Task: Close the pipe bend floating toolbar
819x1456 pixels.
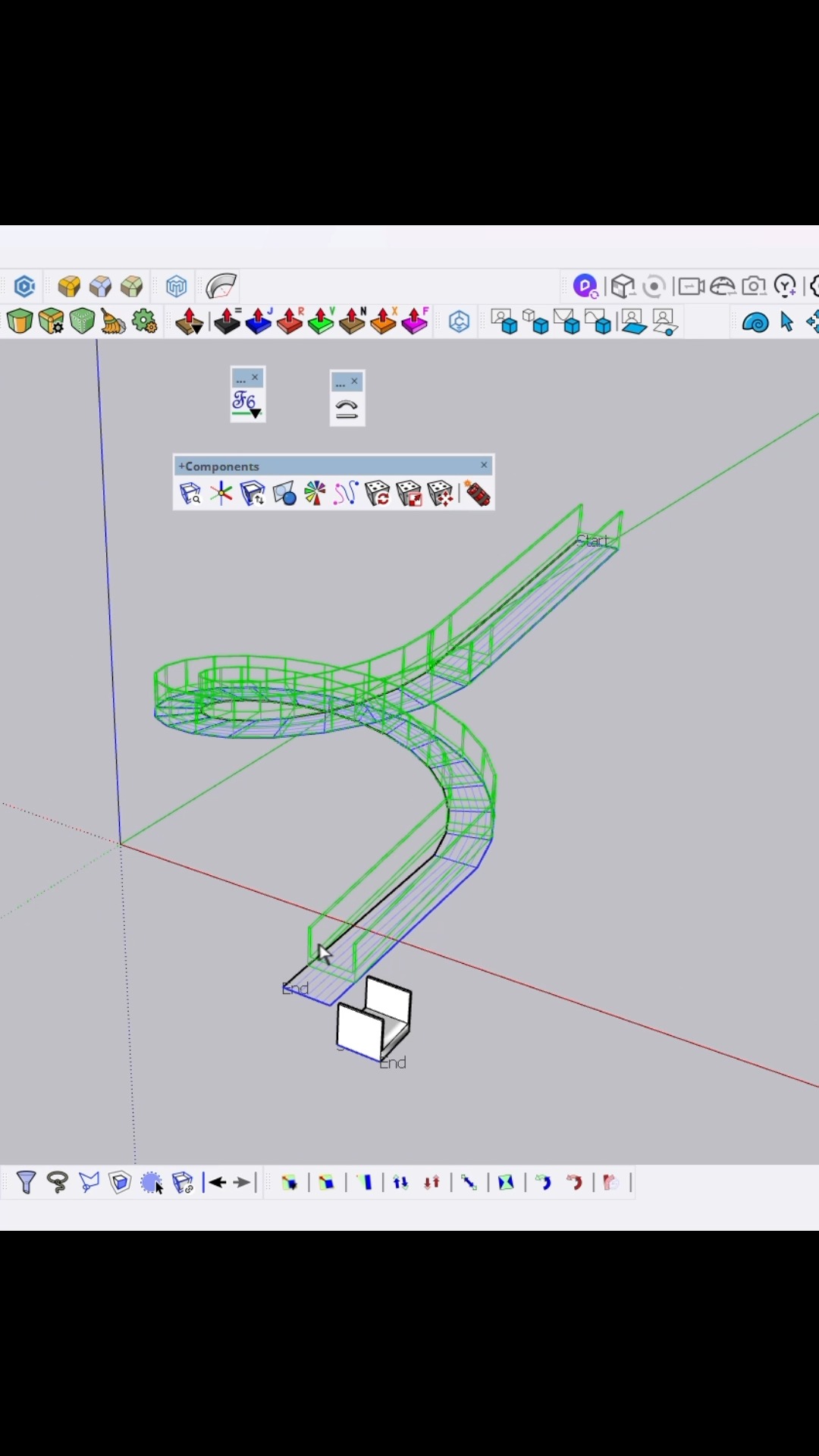Action: click(x=354, y=381)
